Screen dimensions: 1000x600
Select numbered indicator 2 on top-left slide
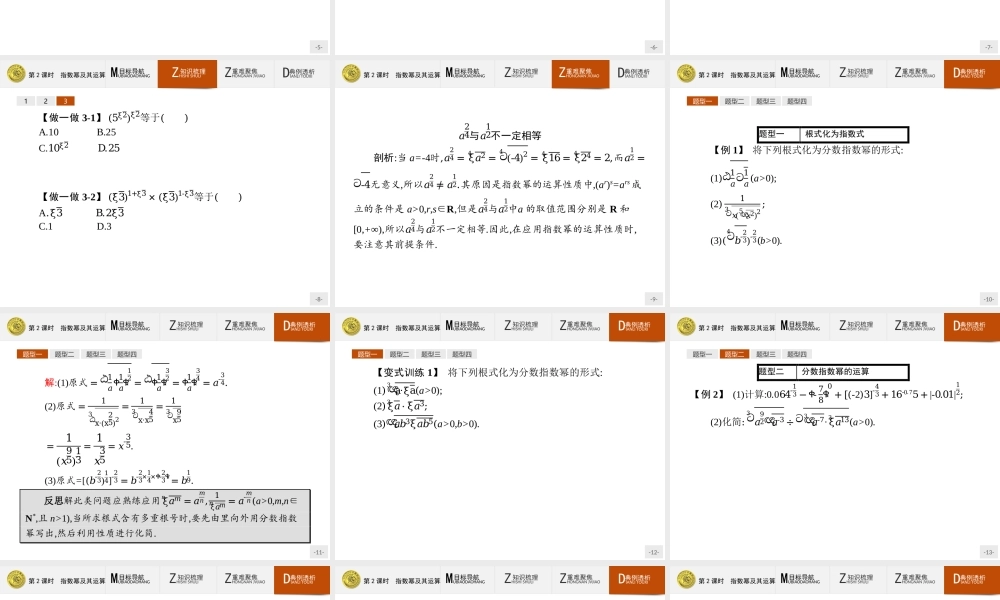click(x=45, y=101)
